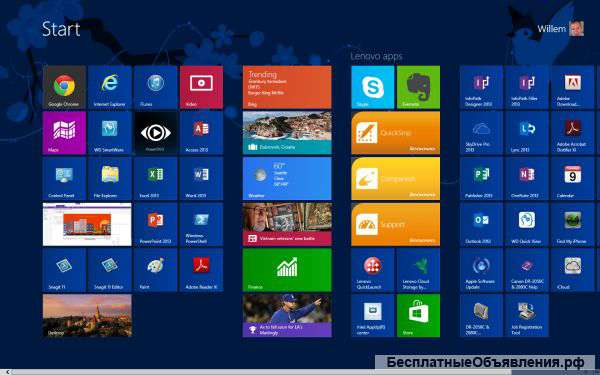Launch Access 2013 tile
600x375 pixels.
[201, 133]
